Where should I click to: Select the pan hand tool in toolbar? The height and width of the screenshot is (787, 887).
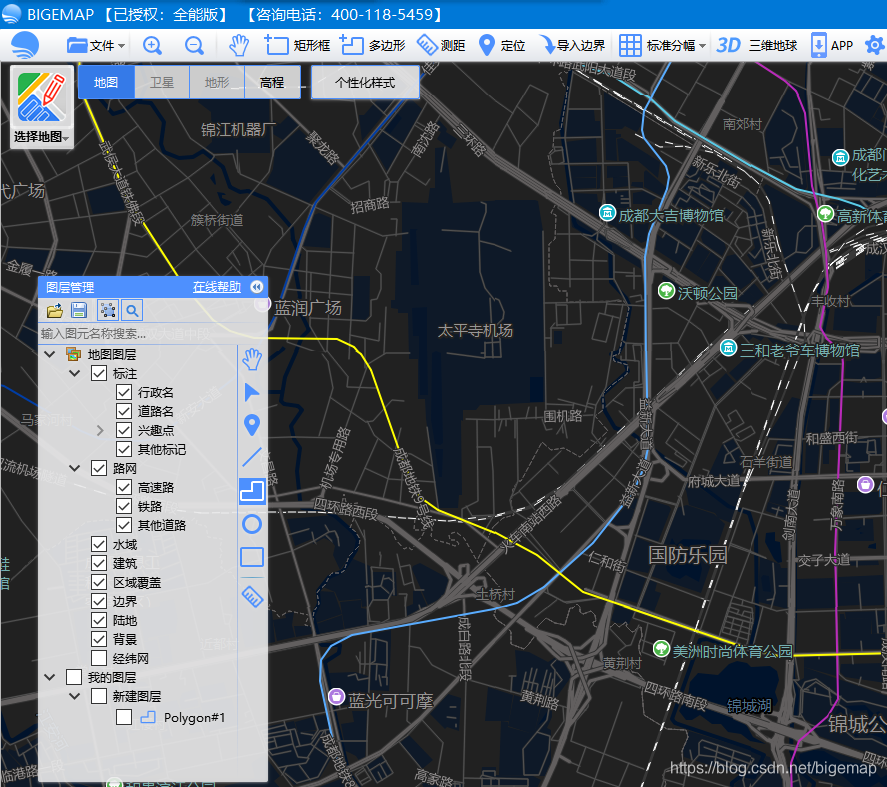(239, 45)
